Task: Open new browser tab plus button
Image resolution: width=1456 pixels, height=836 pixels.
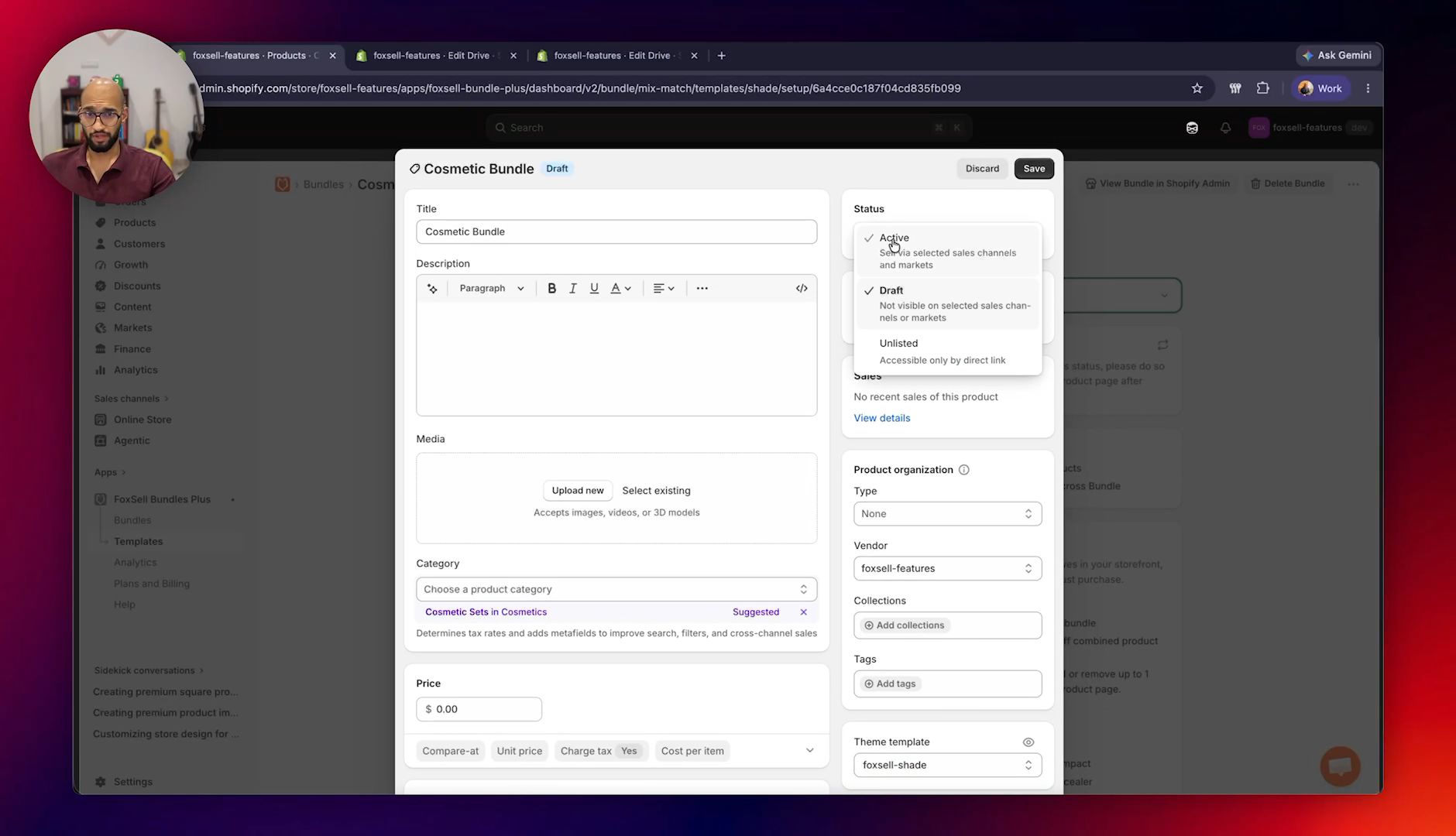Action: click(x=721, y=55)
